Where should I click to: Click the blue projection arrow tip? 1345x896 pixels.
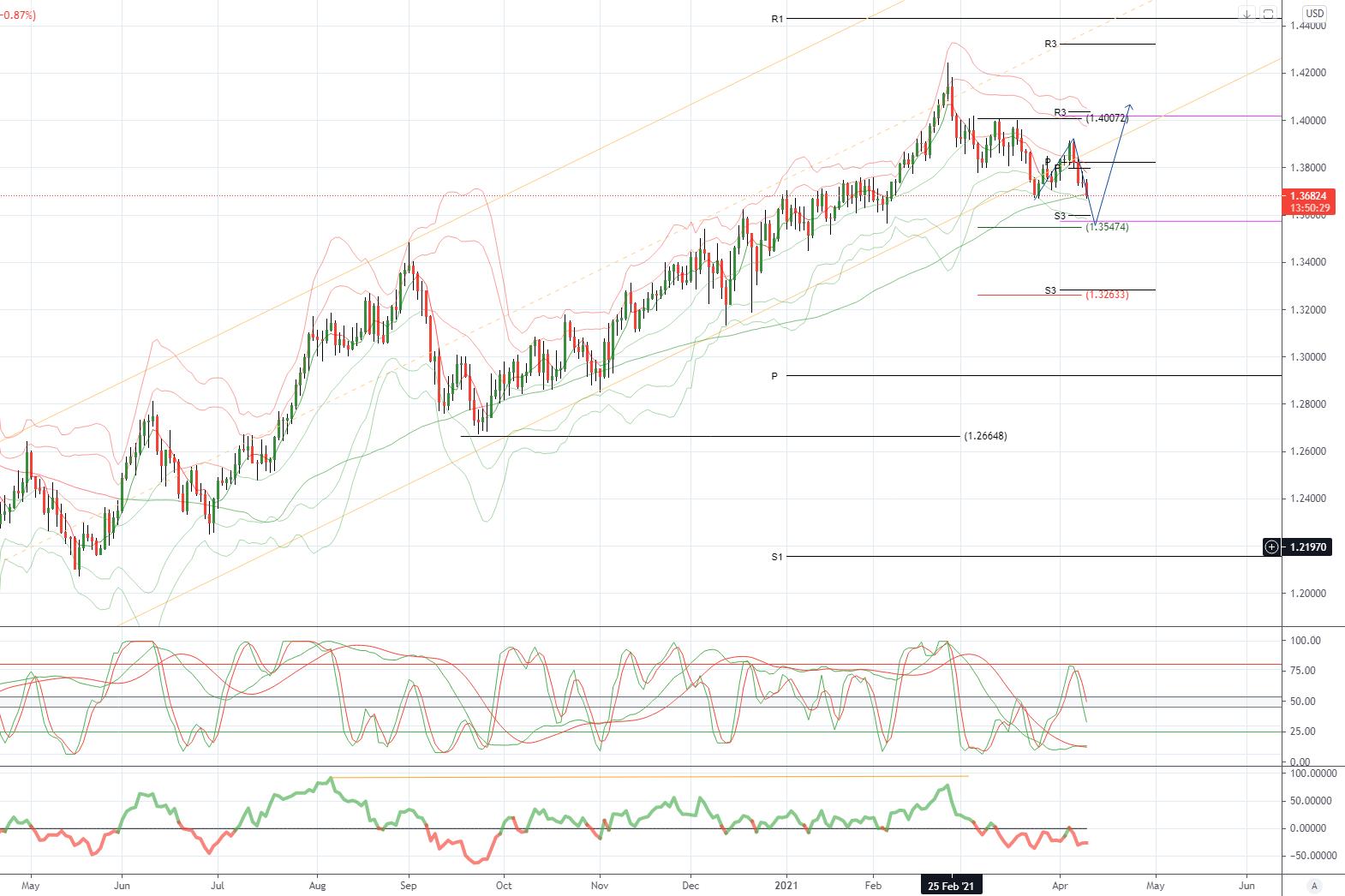tap(1130, 105)
